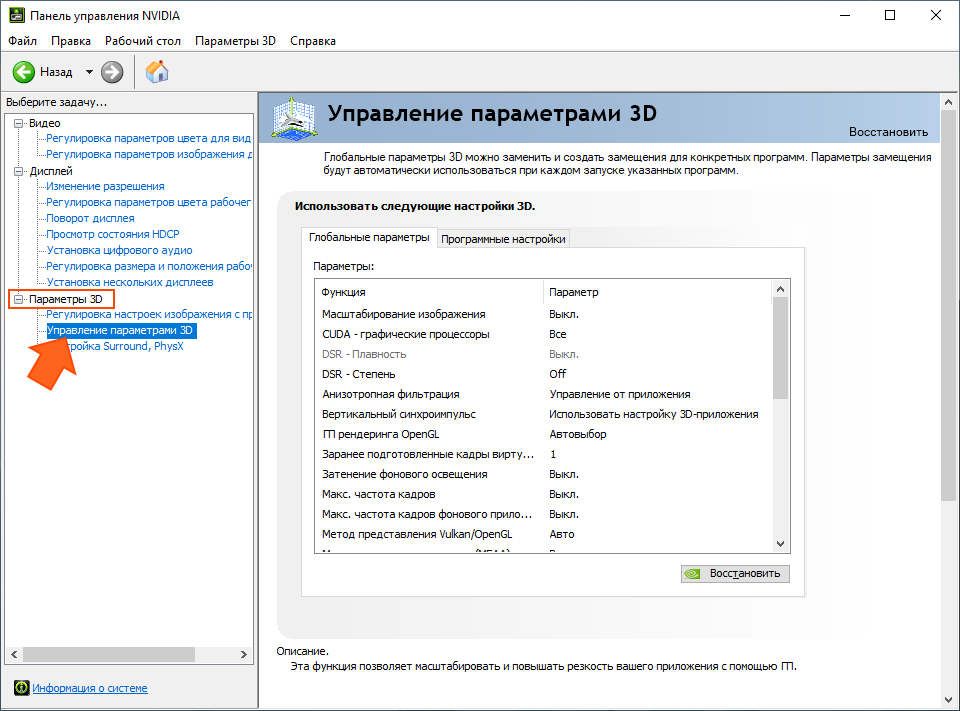Open Регулировка параметров цвета рабочего стола
Viewport: 960px width, 711px height.
pyautogui.click(x=149, y=202)
